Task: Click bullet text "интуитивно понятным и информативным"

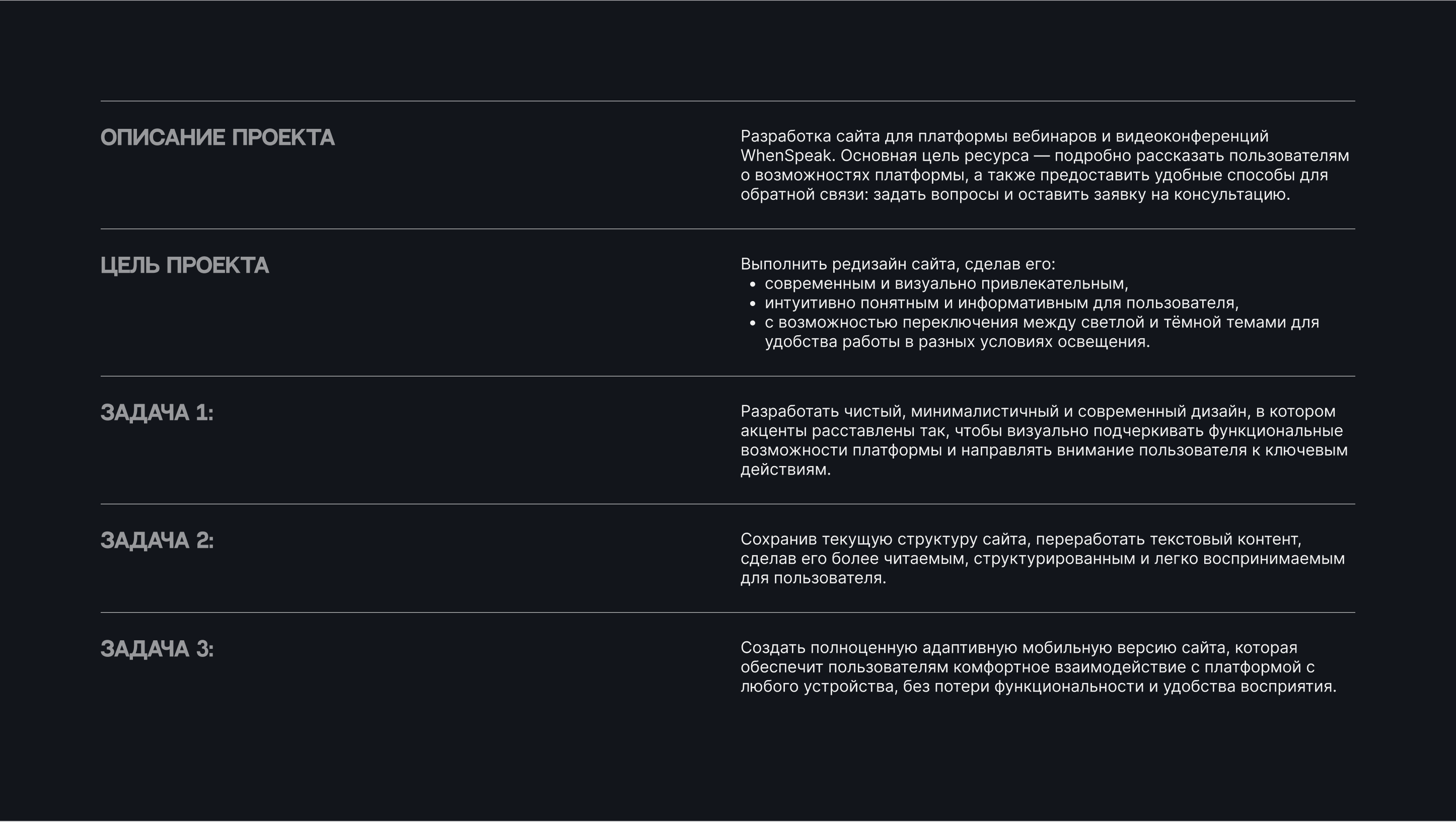Action: [1001, 304]
